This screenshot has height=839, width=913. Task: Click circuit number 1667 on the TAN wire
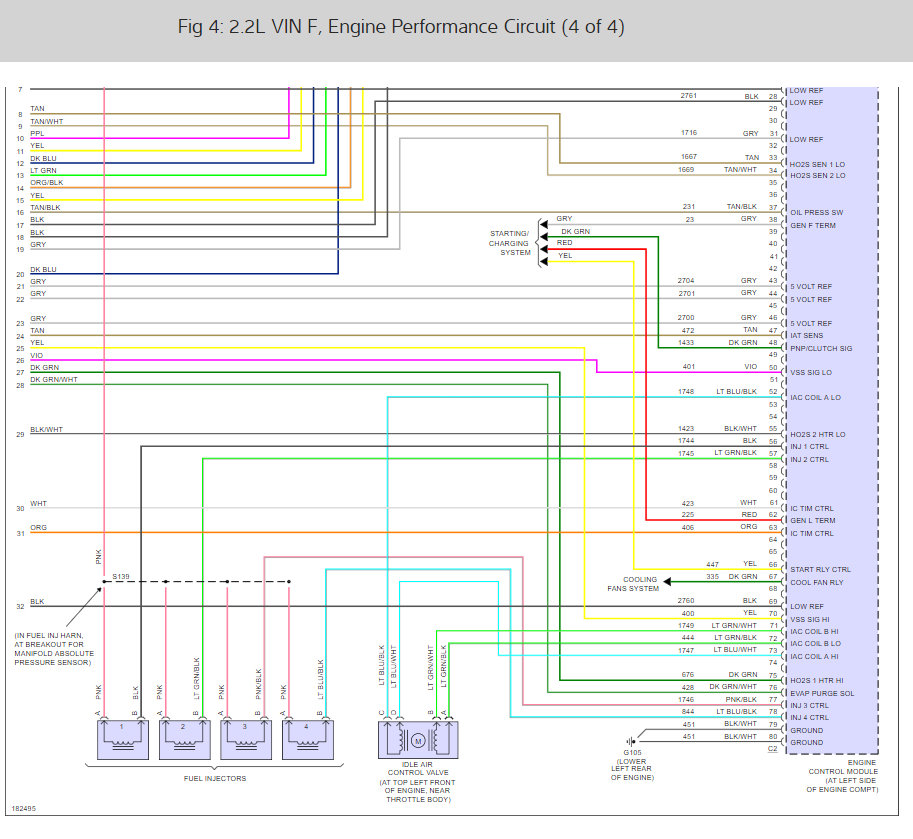[688, 157]
